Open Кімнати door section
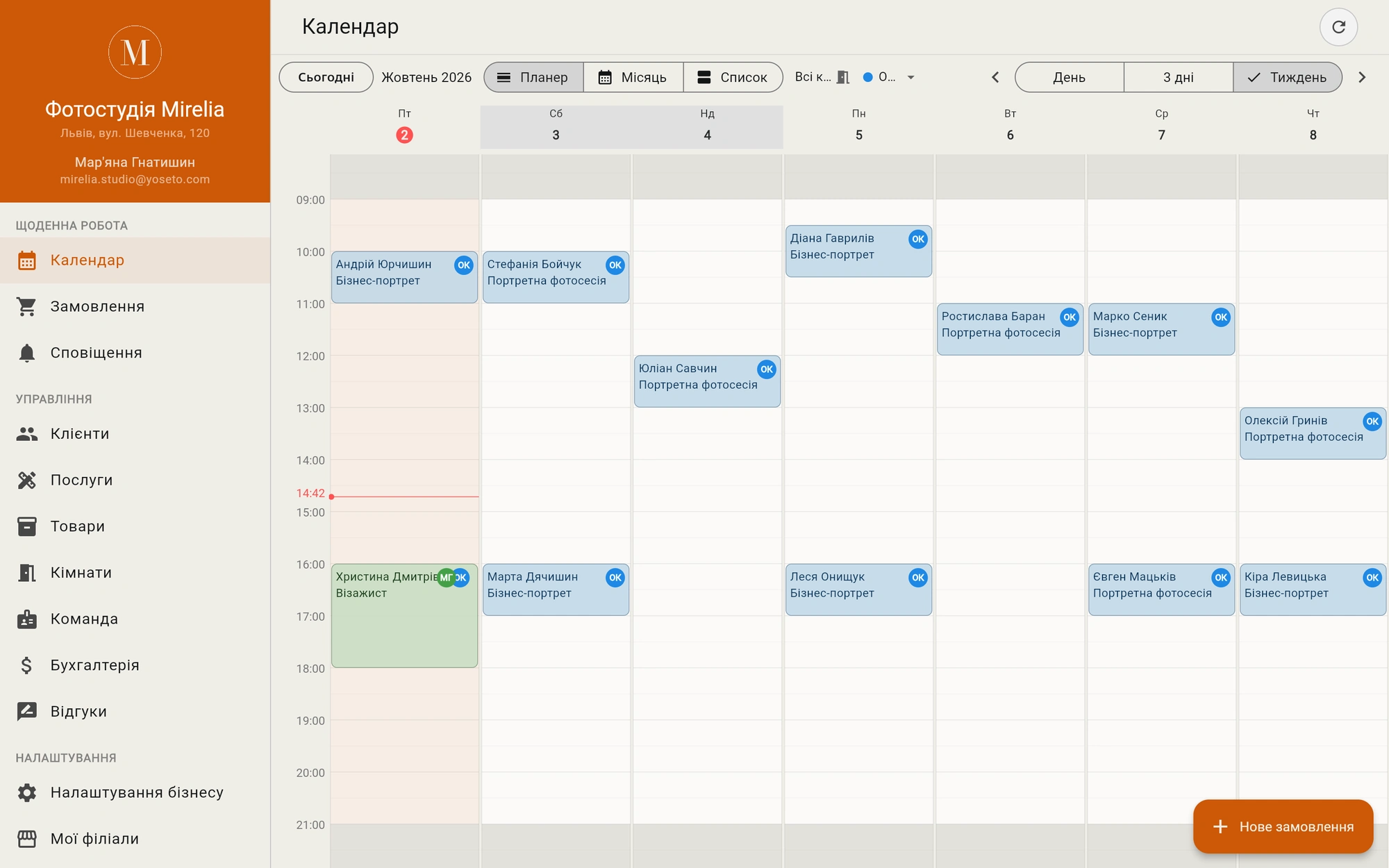Image resolution: width=1389 pixels, height=868 pixels. [135, 573]
